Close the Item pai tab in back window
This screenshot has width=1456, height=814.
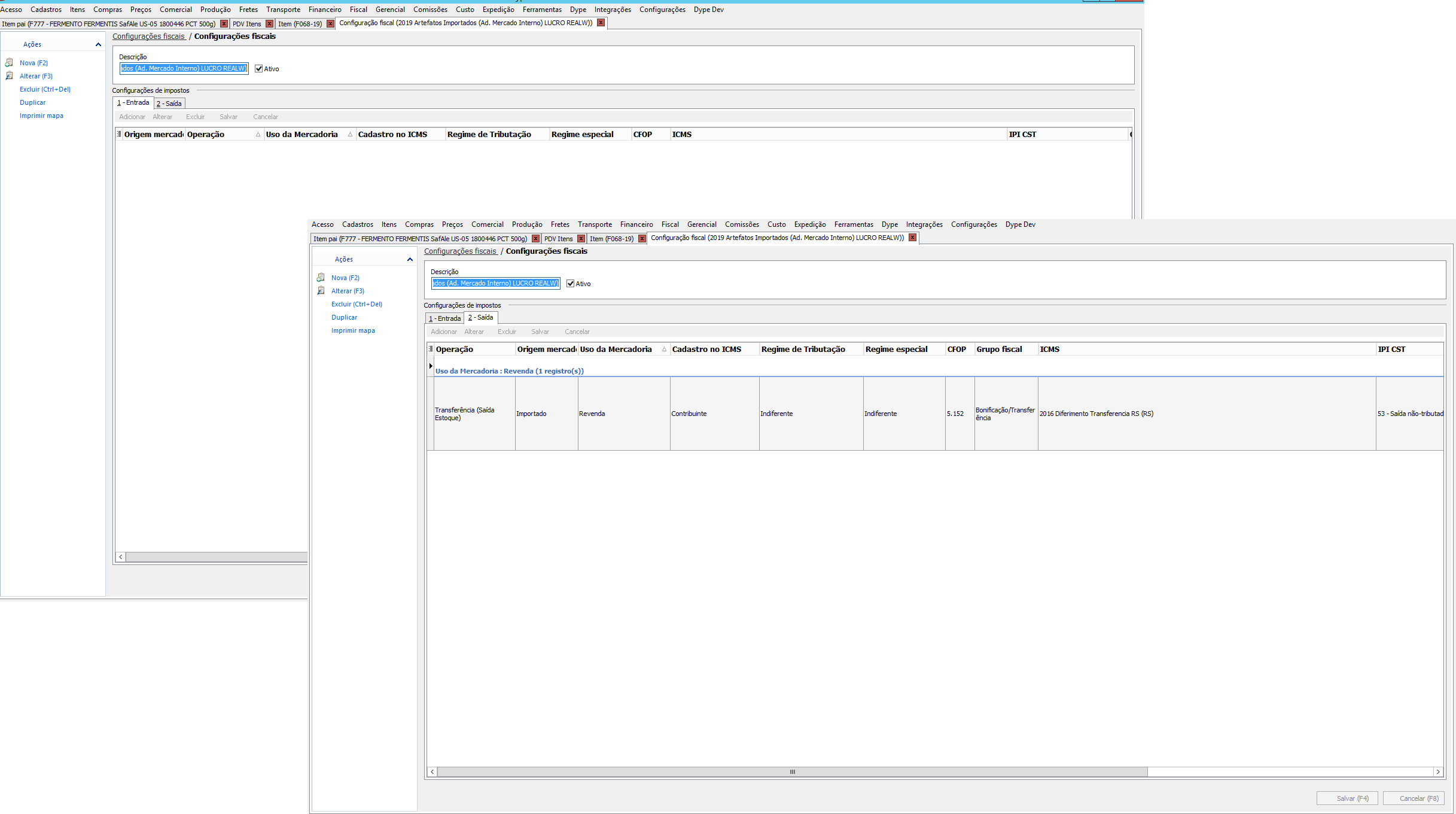point(224,23)
